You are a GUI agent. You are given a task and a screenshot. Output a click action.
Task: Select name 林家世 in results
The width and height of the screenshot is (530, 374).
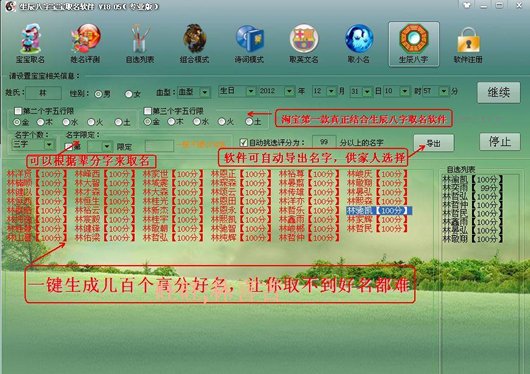click(x=173, y=174)
